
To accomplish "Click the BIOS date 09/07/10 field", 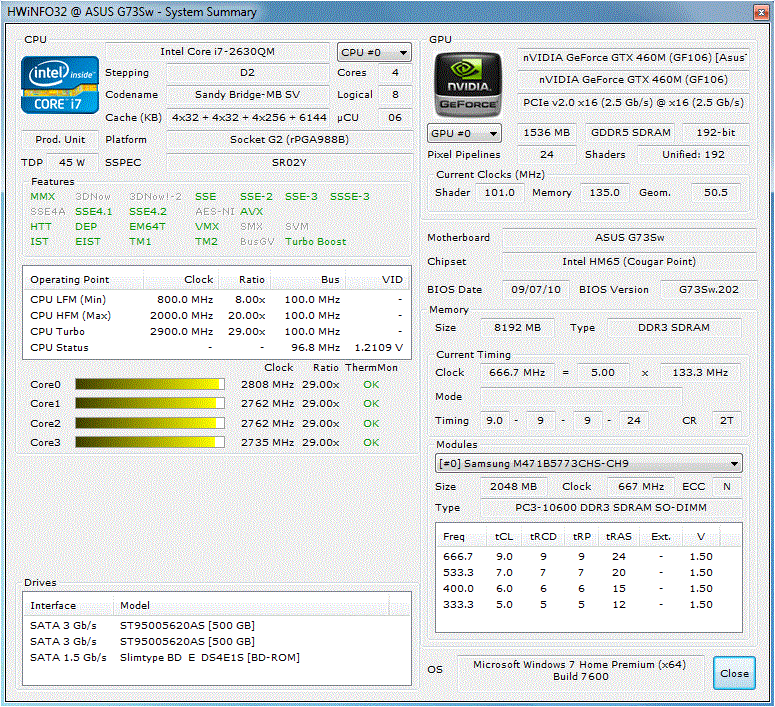I will pyautogui.click(x=536, y=289).
